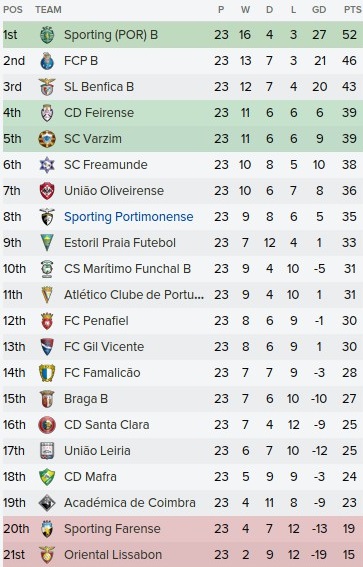363x567 pixels.
Task: Sort table by PTS column header
Action: [352, 10]
